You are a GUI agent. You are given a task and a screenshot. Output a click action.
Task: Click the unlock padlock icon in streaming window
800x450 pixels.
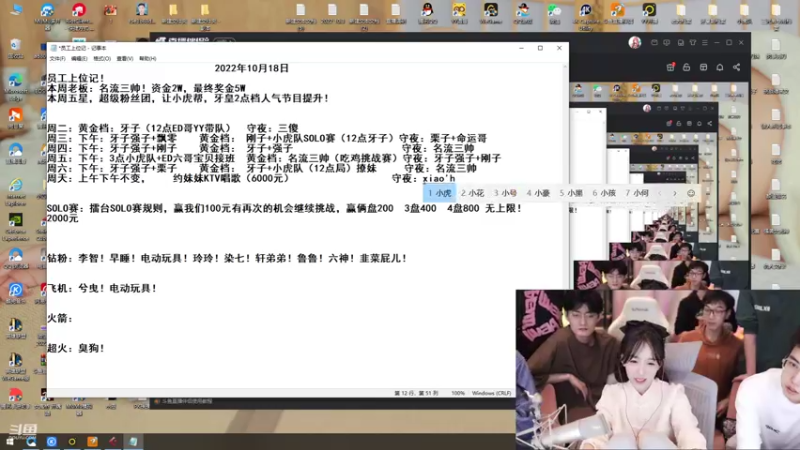(x=686, y=67)
